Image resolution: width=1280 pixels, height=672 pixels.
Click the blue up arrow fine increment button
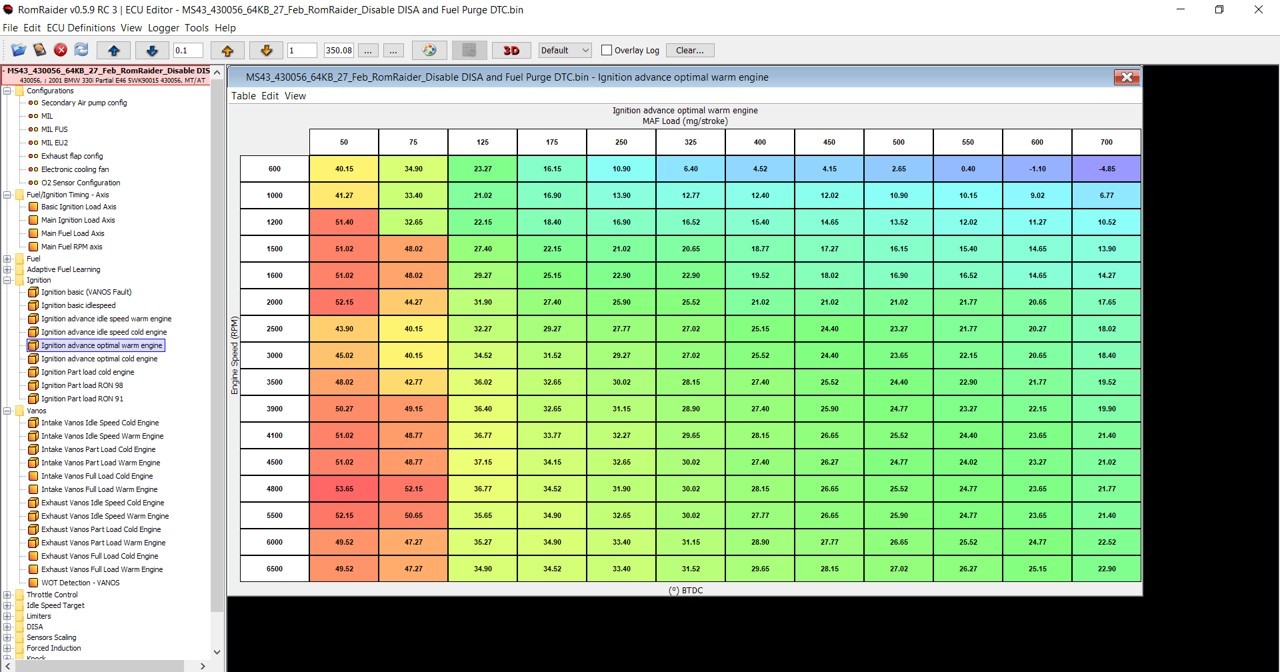coord(113,50)
